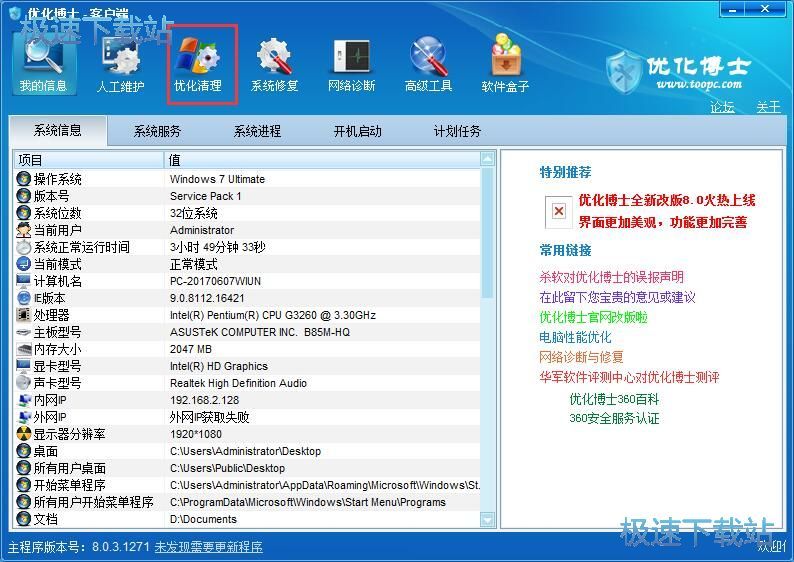Open the 高级工具 section
The height and width of the screenshot is (562, 794).
[x=428, y=63]
